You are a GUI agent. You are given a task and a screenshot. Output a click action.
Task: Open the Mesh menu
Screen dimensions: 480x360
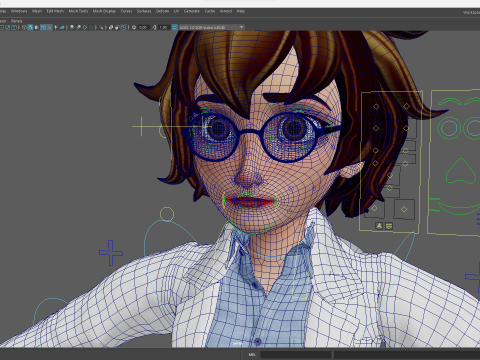point(37,11)
